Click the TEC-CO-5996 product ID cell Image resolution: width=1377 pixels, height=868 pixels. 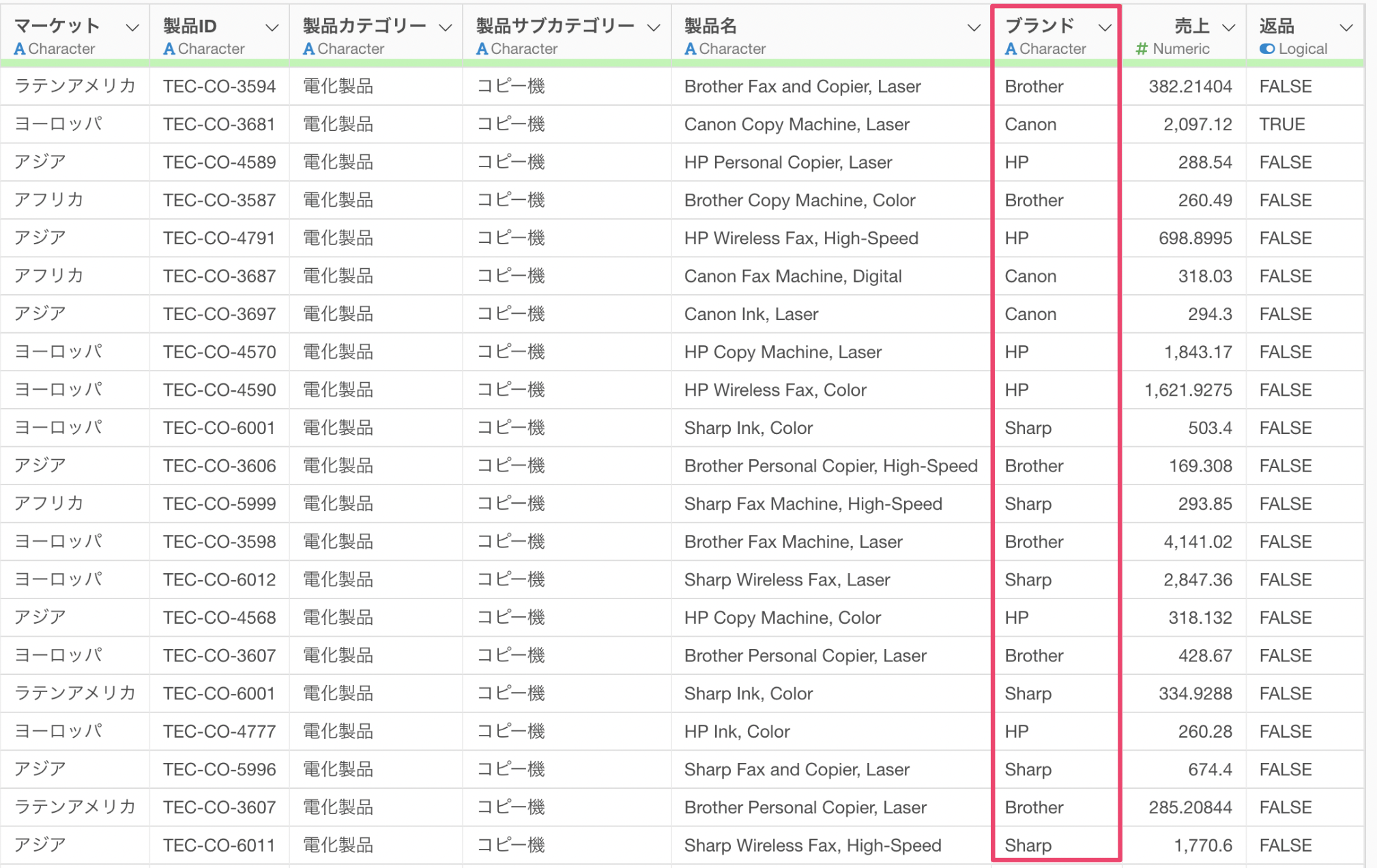pos(219,770)
